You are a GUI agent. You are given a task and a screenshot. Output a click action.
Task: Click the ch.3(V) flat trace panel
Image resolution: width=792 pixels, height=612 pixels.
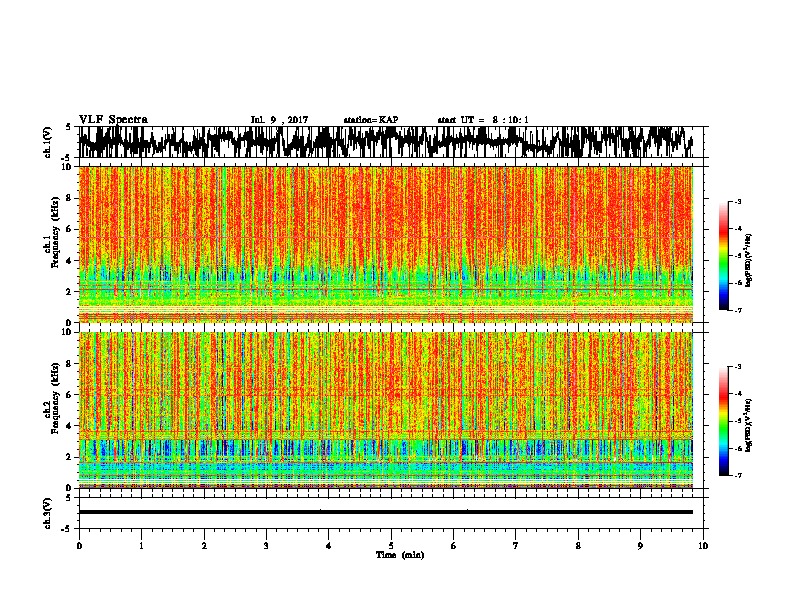point(390,513)
